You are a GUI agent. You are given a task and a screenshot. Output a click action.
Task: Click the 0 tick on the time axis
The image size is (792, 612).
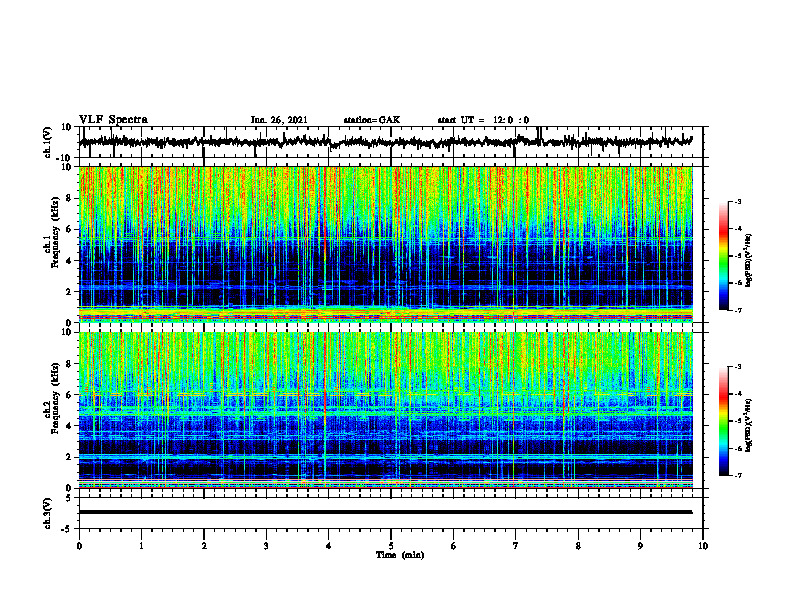coord(79,546)
